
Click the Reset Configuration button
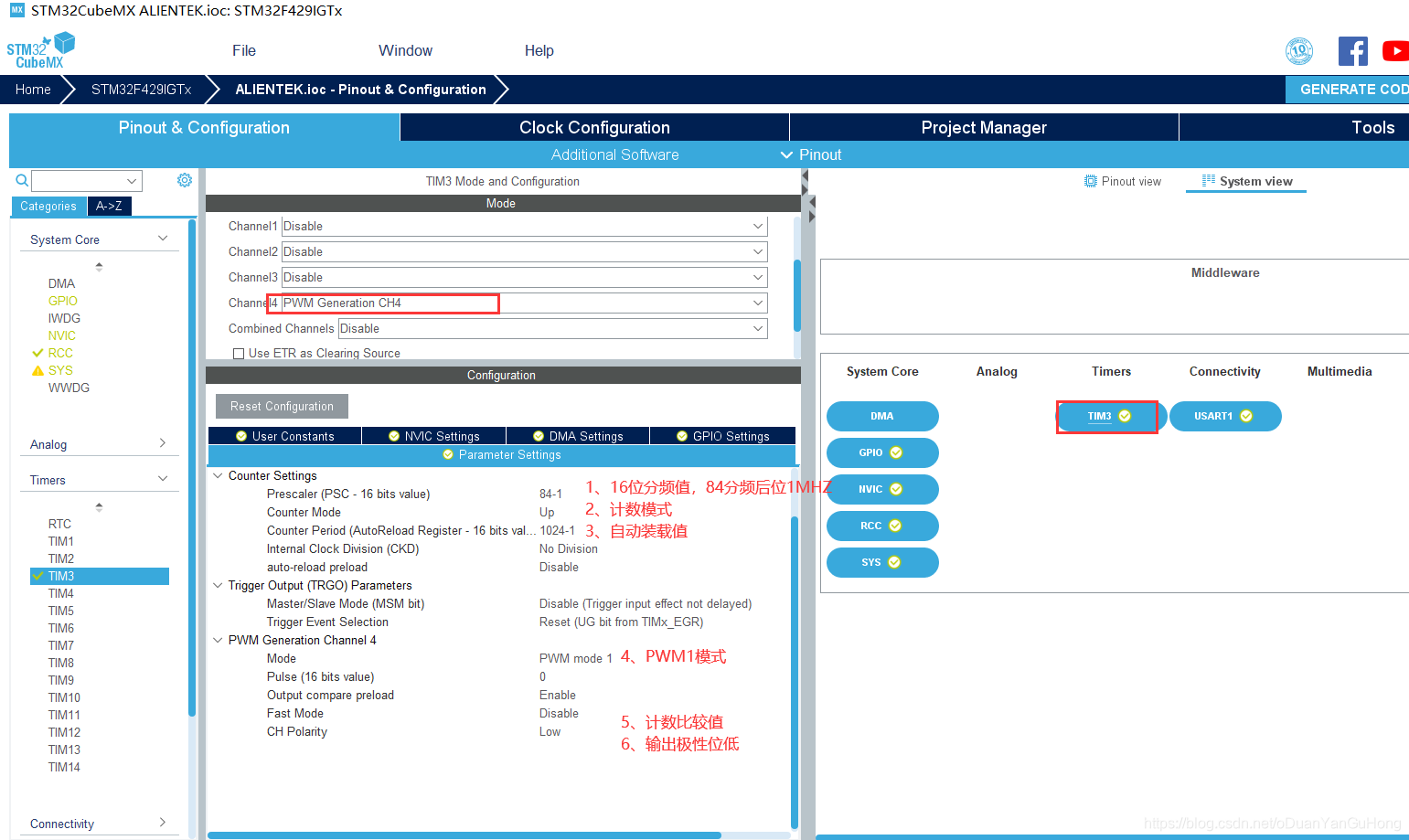click(282, 406)
